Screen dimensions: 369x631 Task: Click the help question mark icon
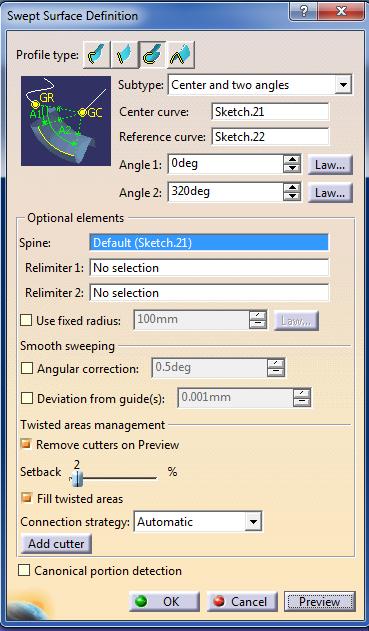pos(304,11)
